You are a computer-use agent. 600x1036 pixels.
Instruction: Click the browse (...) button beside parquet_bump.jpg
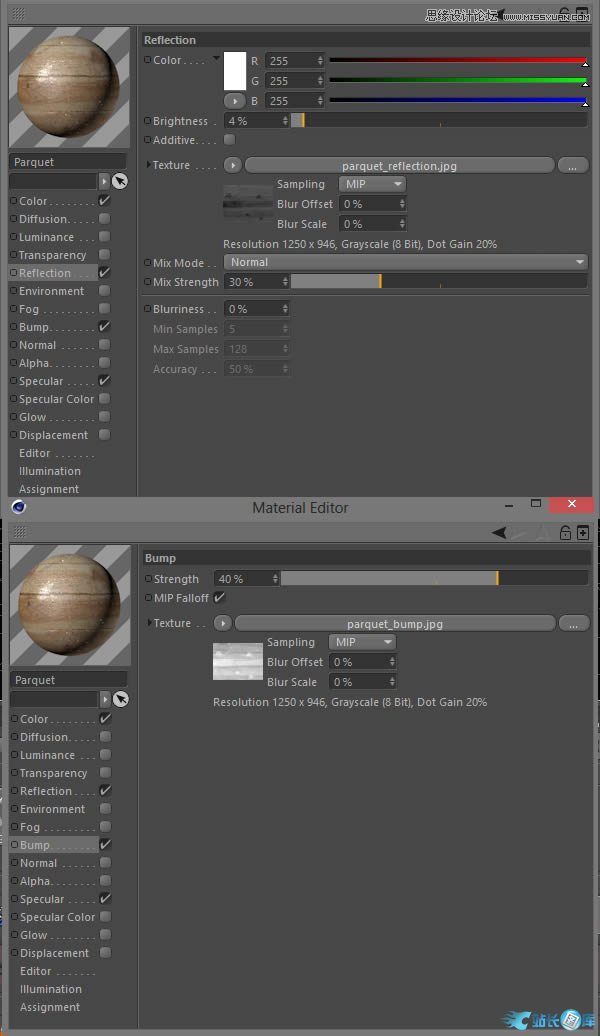click(573, 623)
